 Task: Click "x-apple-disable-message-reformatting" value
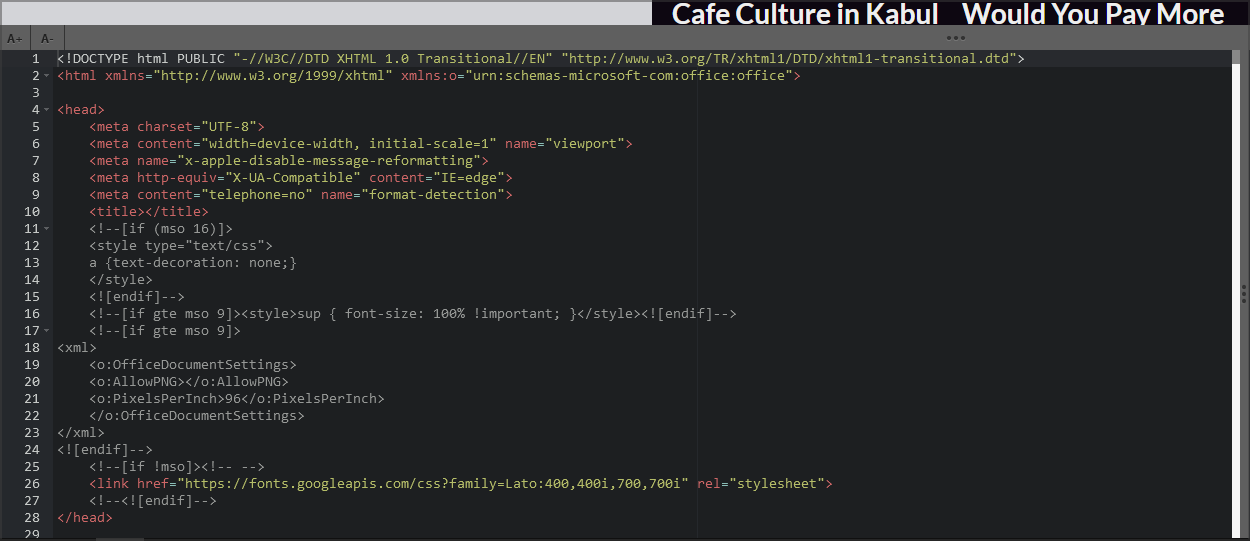(x=329, y=161)
